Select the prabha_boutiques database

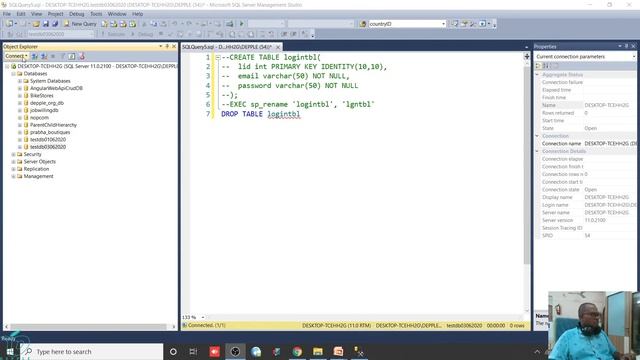tap(50, 132)
